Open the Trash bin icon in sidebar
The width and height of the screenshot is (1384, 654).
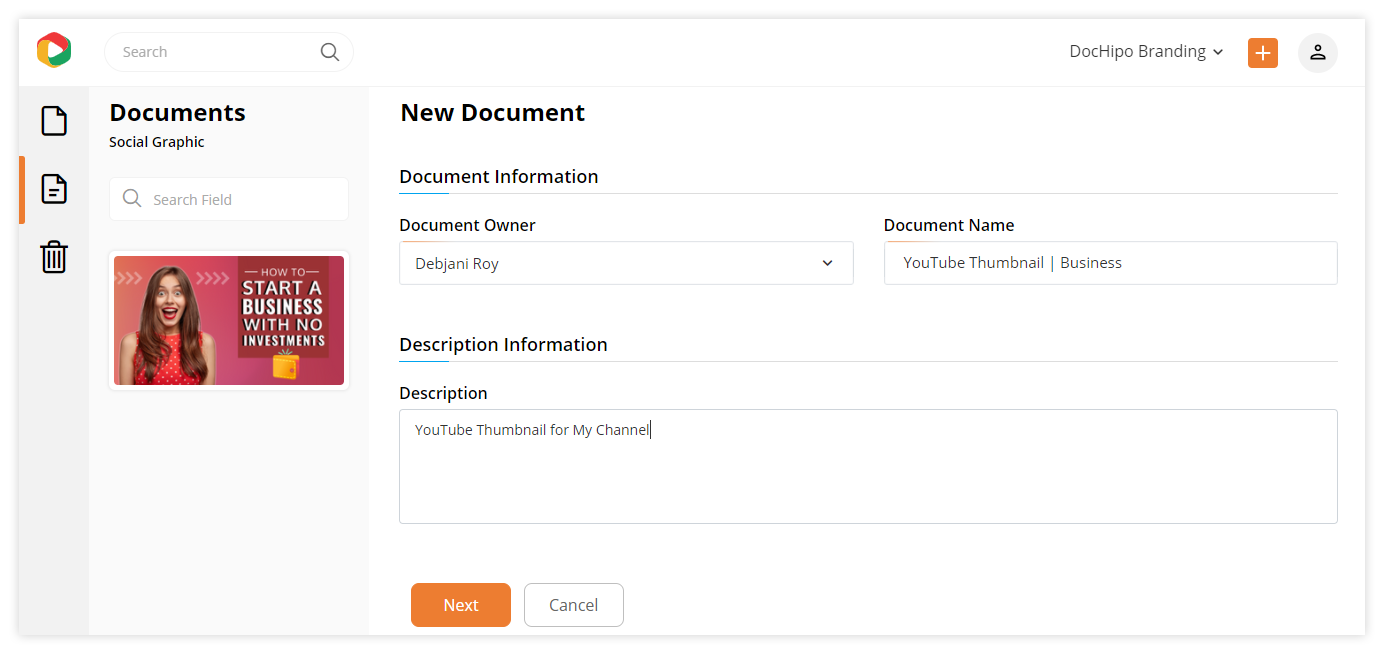(x=54, y=257)
